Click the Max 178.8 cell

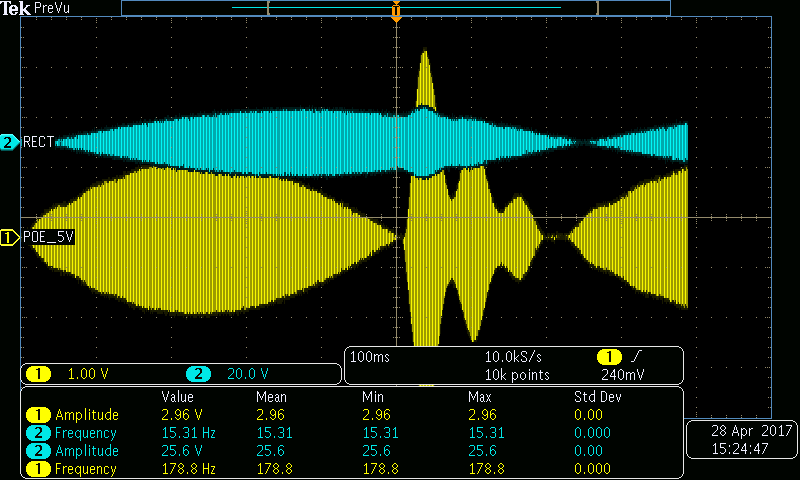[486, 469]
